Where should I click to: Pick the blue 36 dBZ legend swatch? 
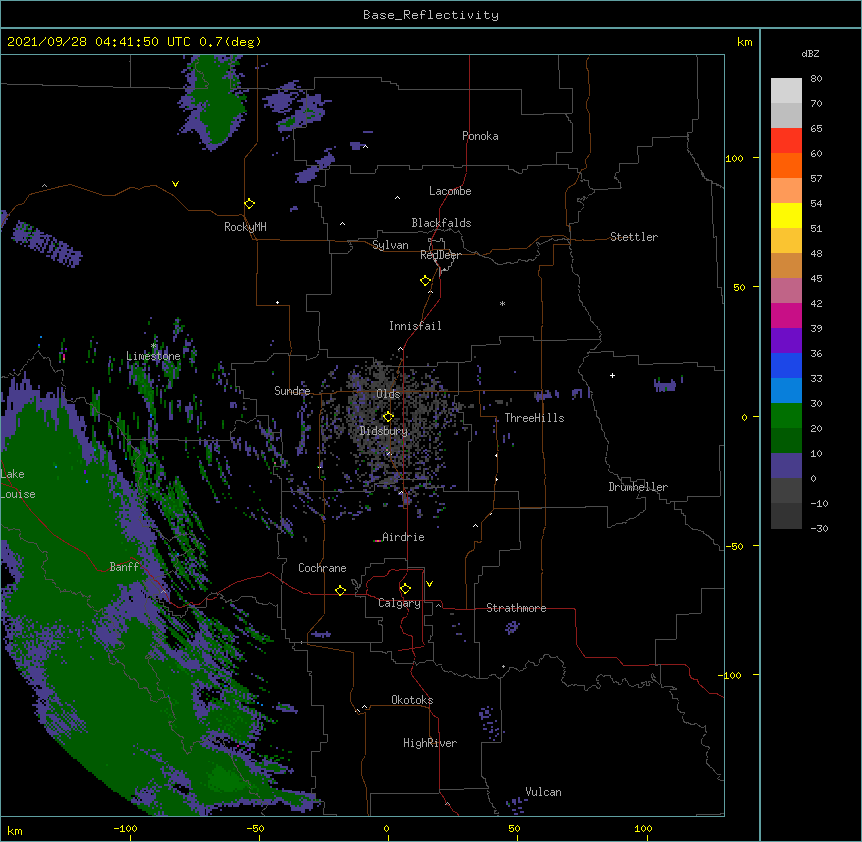pyautogui.click(x=786, y=365)
